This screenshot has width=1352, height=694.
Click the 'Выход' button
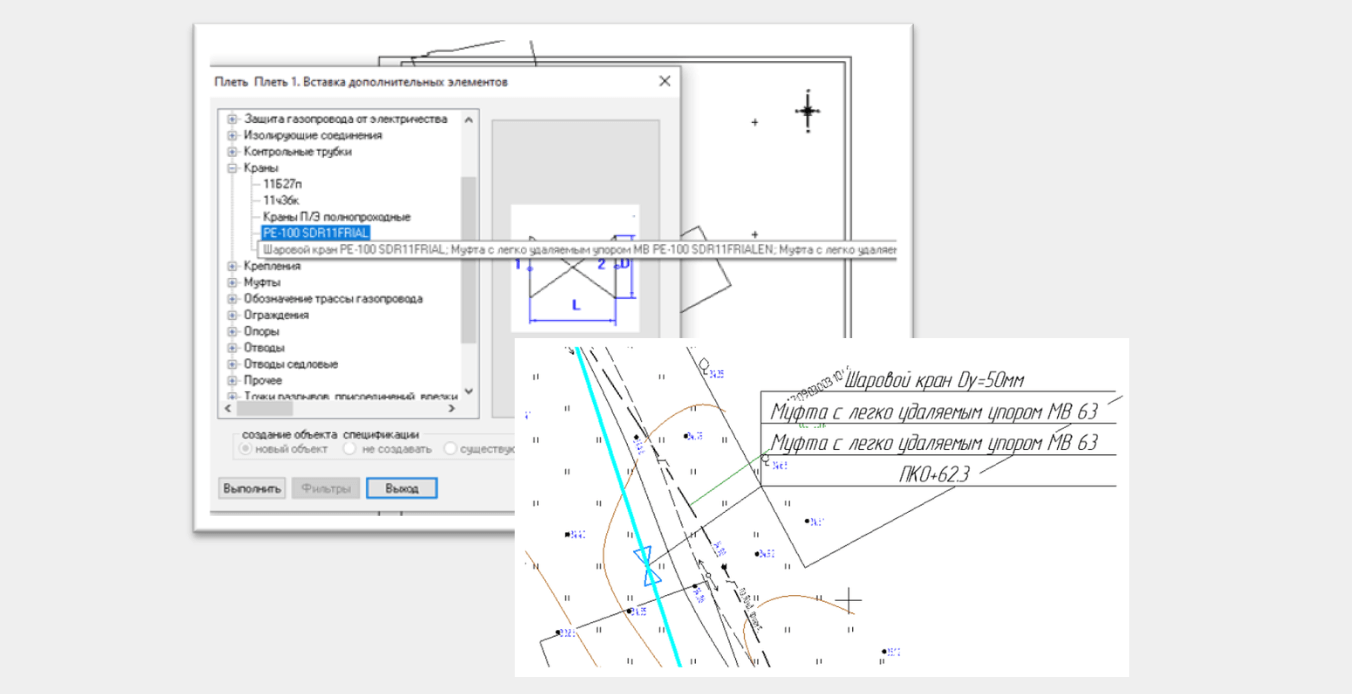[x=401, y=489]
